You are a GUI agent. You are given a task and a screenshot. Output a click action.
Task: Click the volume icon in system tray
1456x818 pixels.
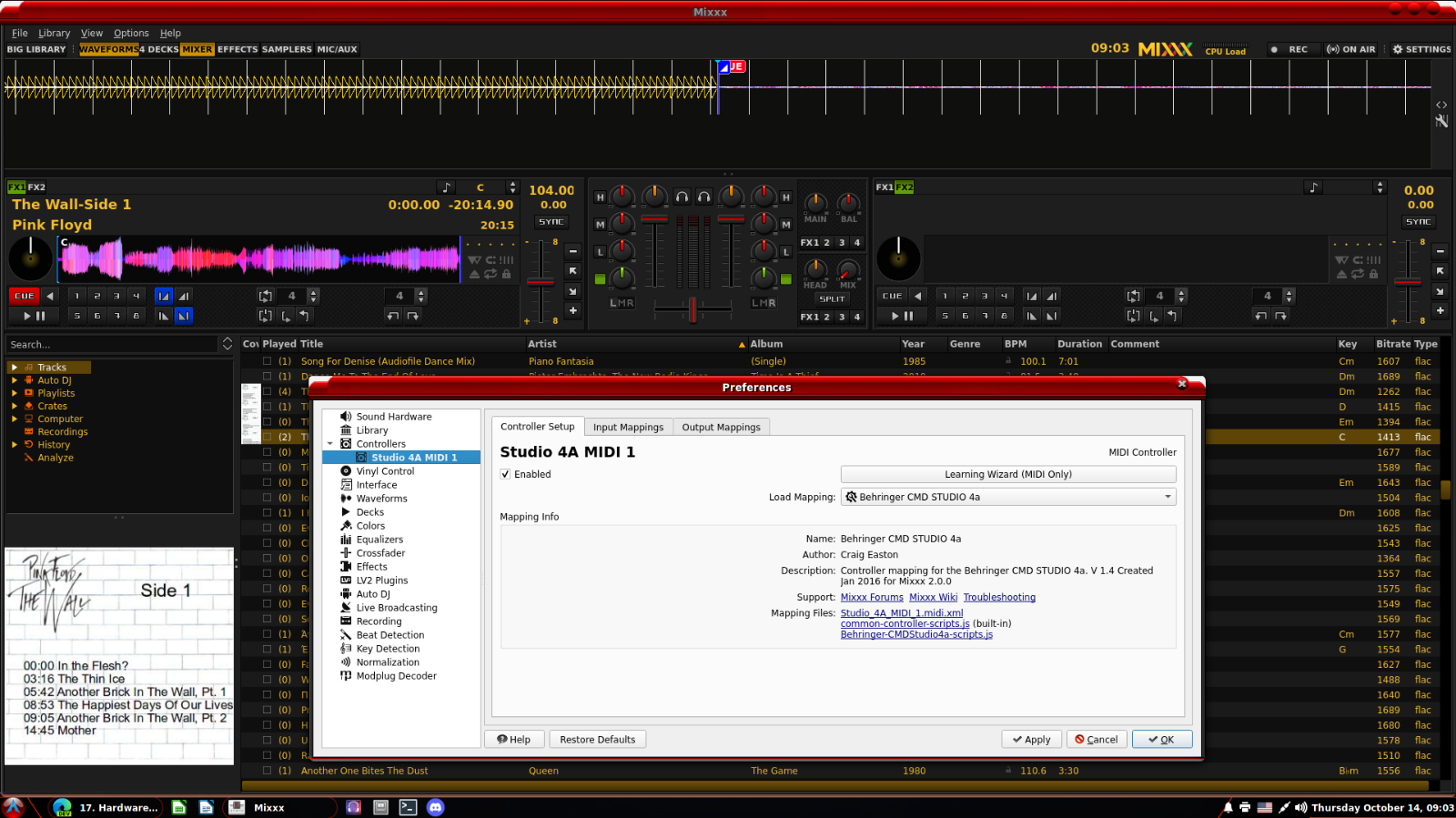coord(1300,807)
